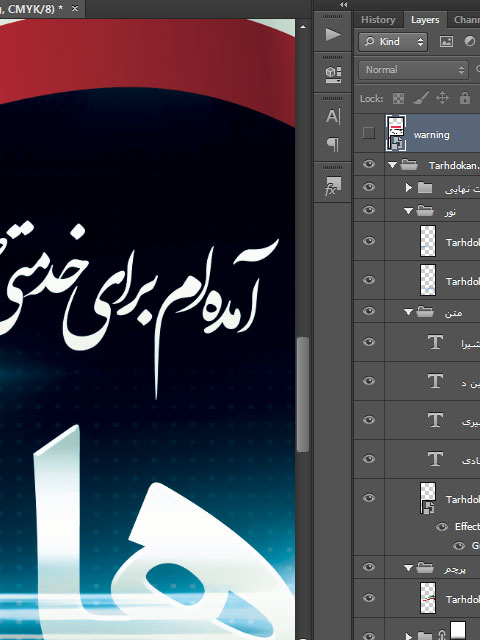Image resolution: width=480 pixels, height=640 pixels.
Task: Hide the smart object layer above Effects
Action: click(369, 498)
